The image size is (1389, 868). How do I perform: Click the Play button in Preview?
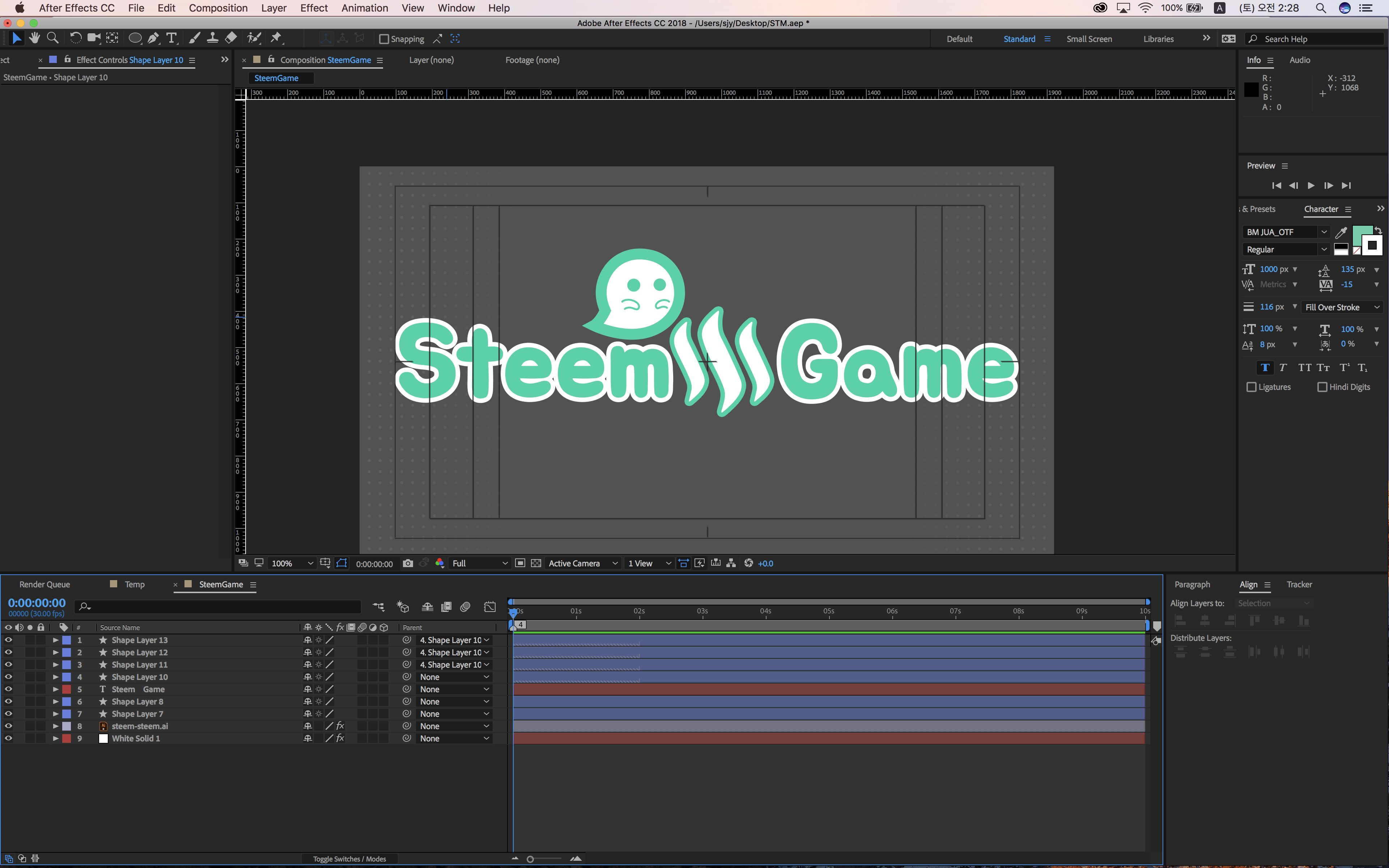(1311, 186)
